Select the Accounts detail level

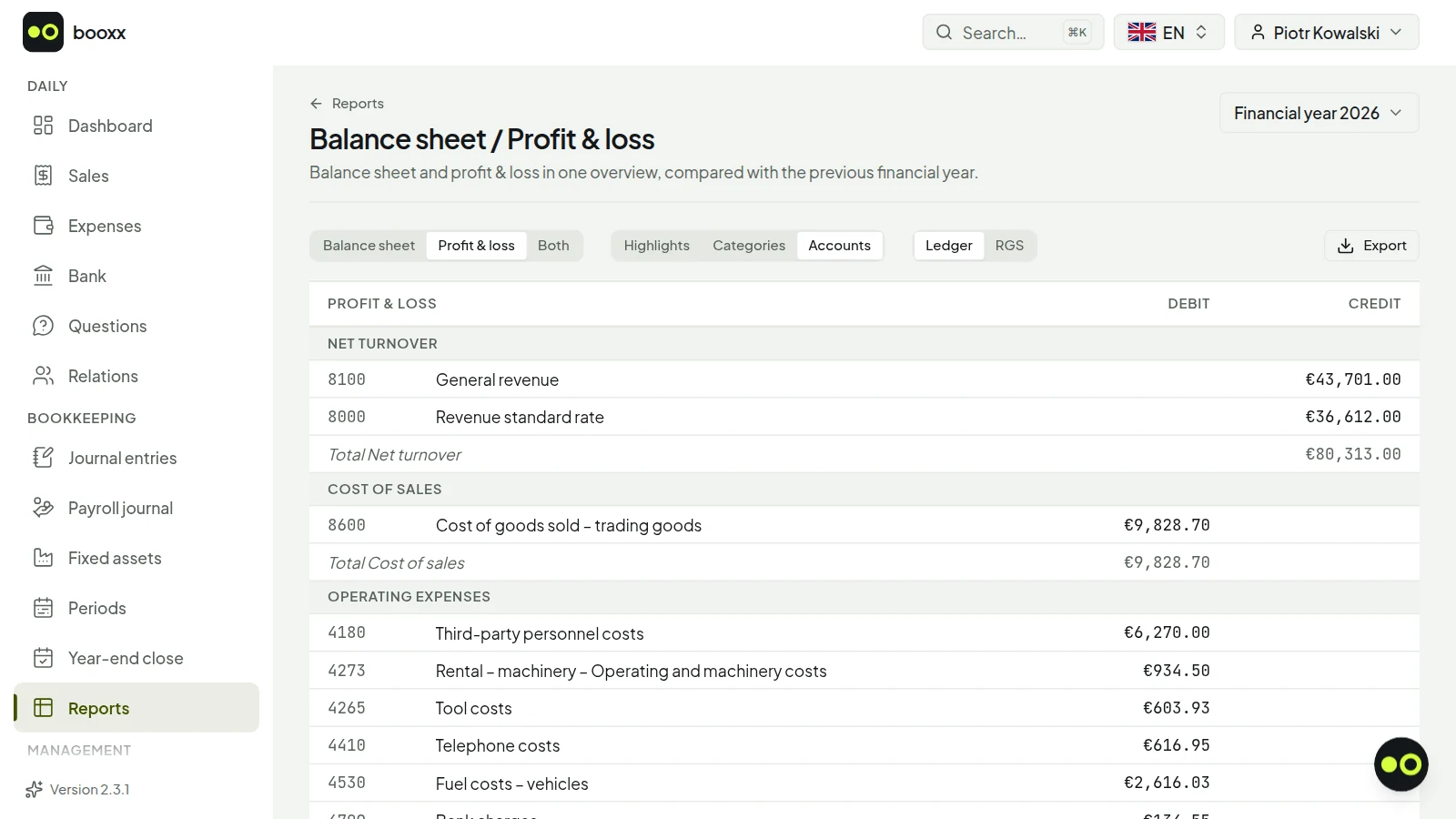[839, 246]
